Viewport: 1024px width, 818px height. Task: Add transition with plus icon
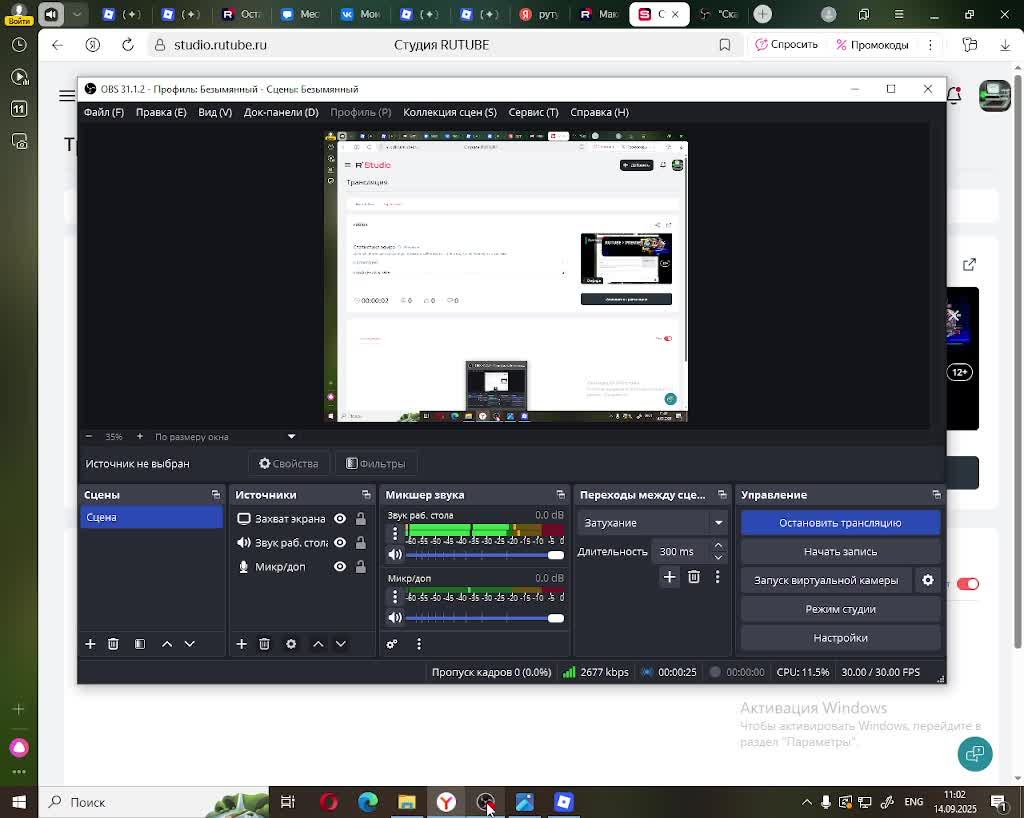coord(669,577)
